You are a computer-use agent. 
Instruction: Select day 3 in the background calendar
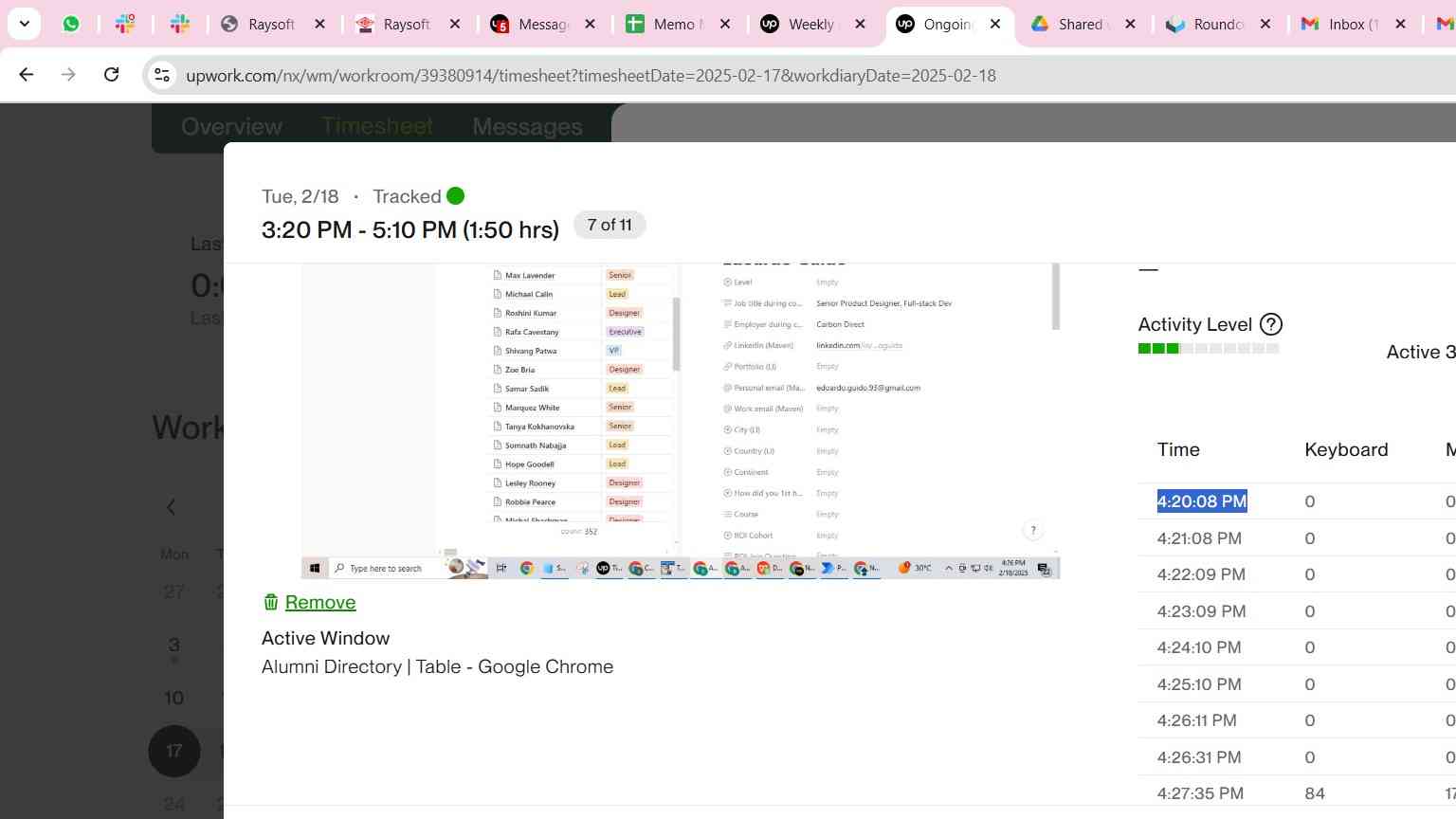click(174, 645)
